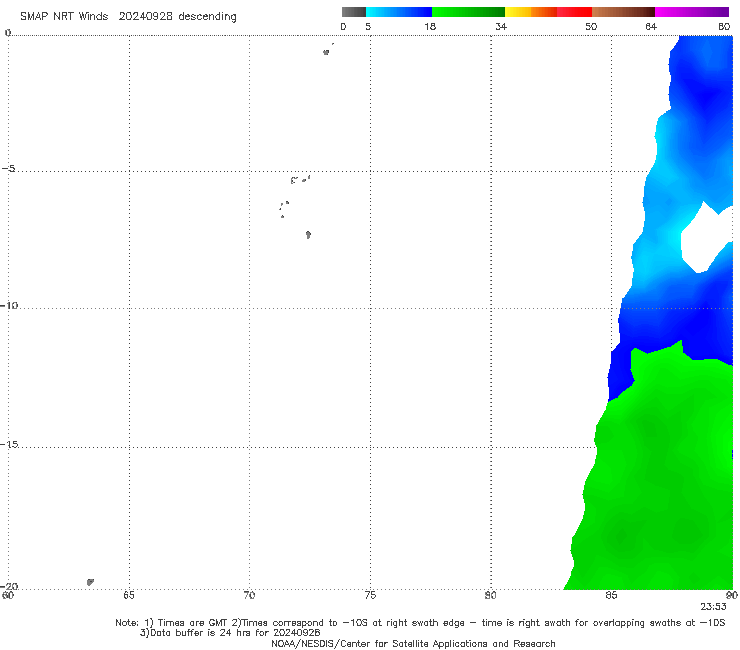Image resolution: width=740 pixels, height=650 pixels.
Task: Click the small island near 73E at the equator
Action: click(326, 52)
